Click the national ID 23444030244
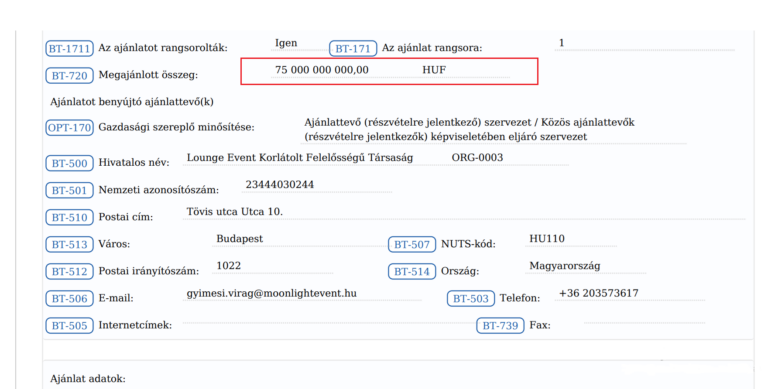This screenshot has height=389, width=768. (280, 185)
